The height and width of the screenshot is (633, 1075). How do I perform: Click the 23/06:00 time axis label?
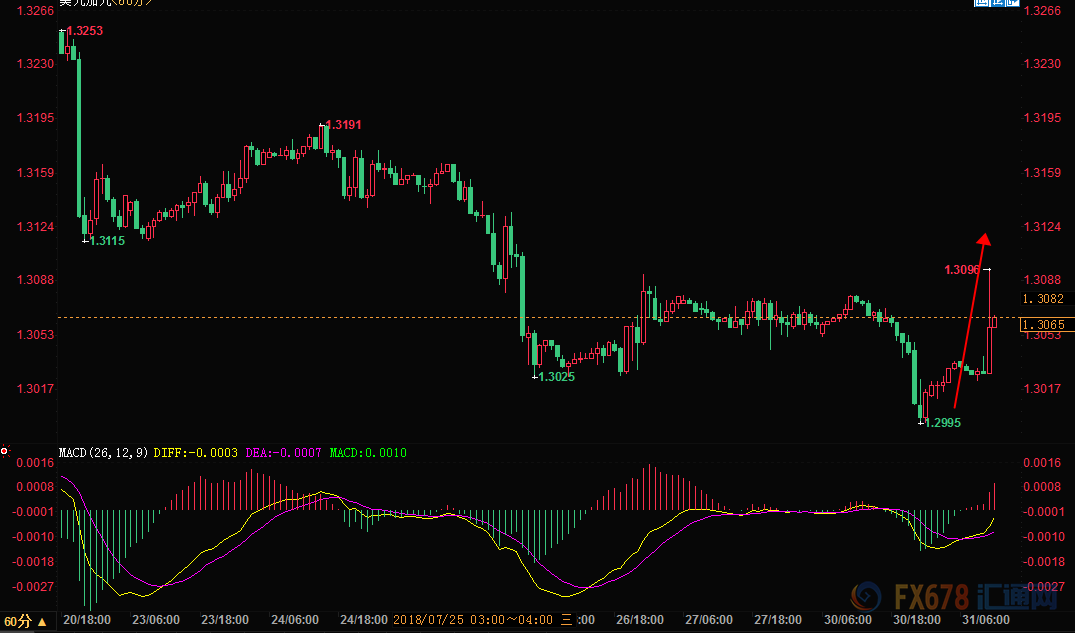point(156,620)
